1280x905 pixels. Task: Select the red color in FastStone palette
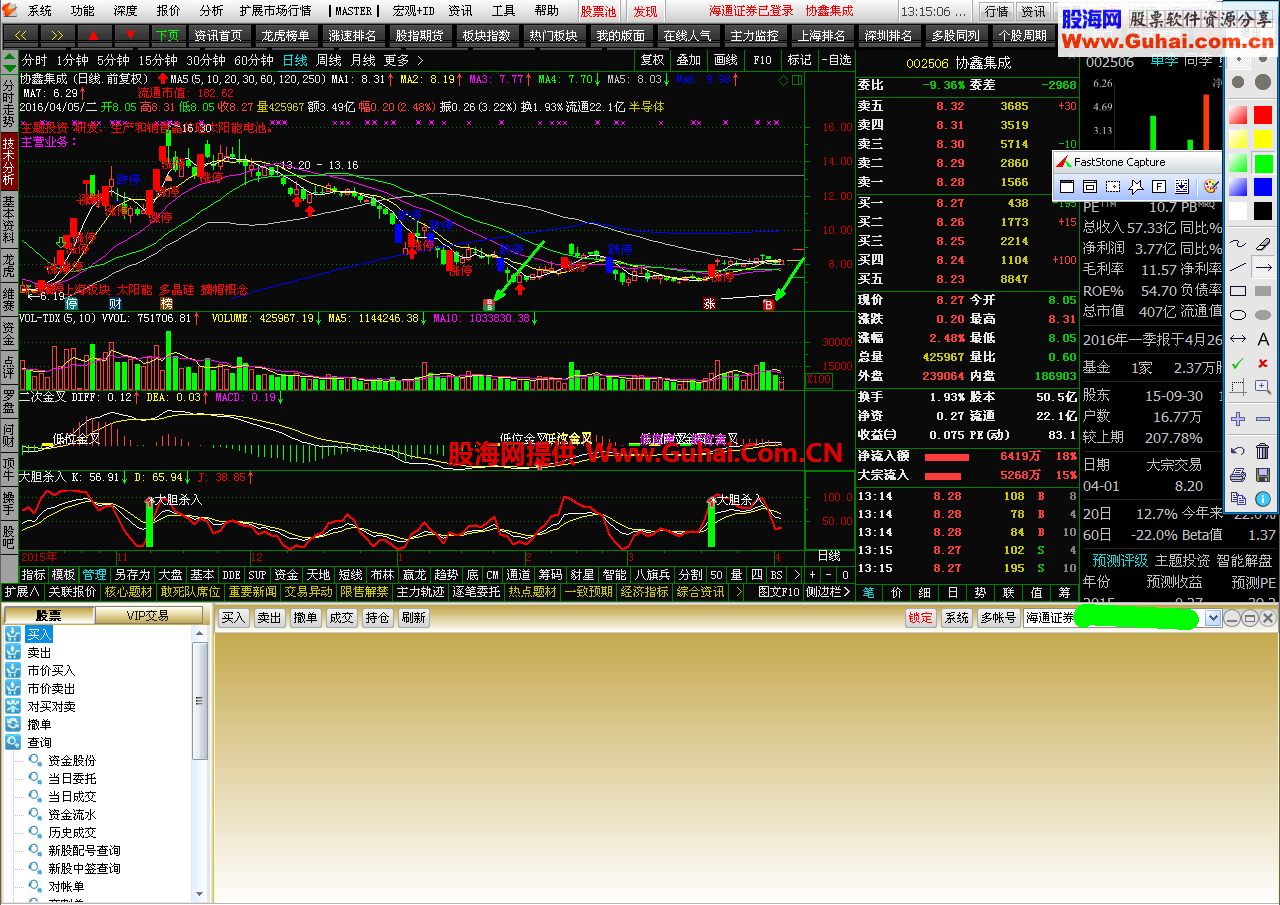coord(1263,115)
